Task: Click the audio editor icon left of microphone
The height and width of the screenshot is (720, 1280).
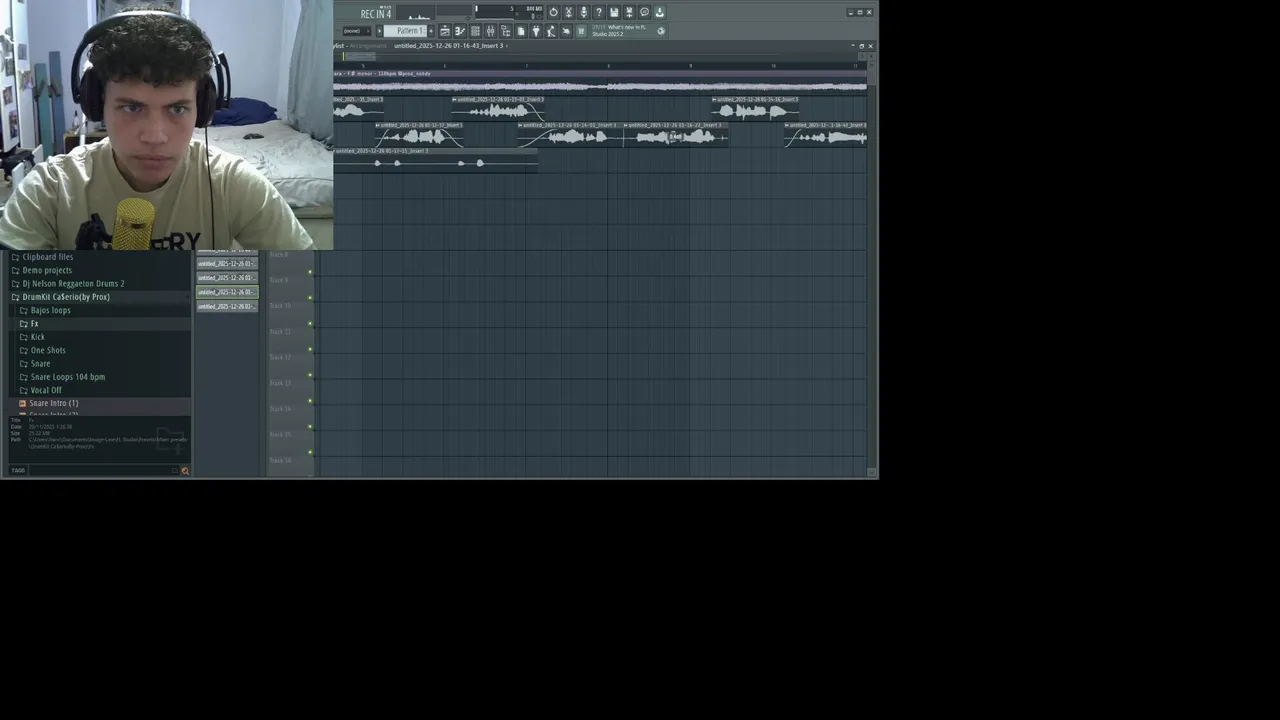Action: pyautogui.click(x=568, y=12)
